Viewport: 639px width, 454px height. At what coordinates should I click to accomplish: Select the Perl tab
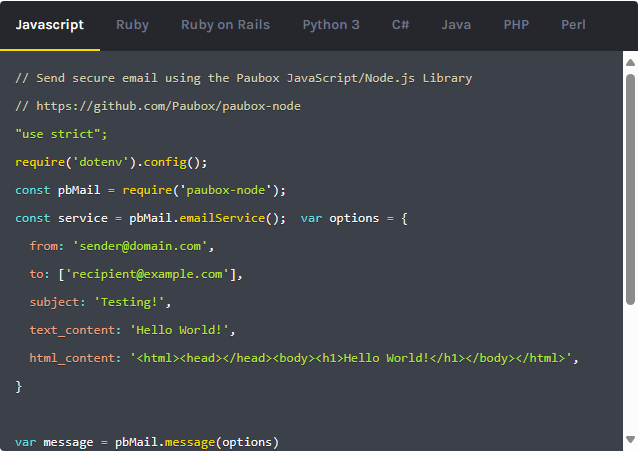coord(573,25)
